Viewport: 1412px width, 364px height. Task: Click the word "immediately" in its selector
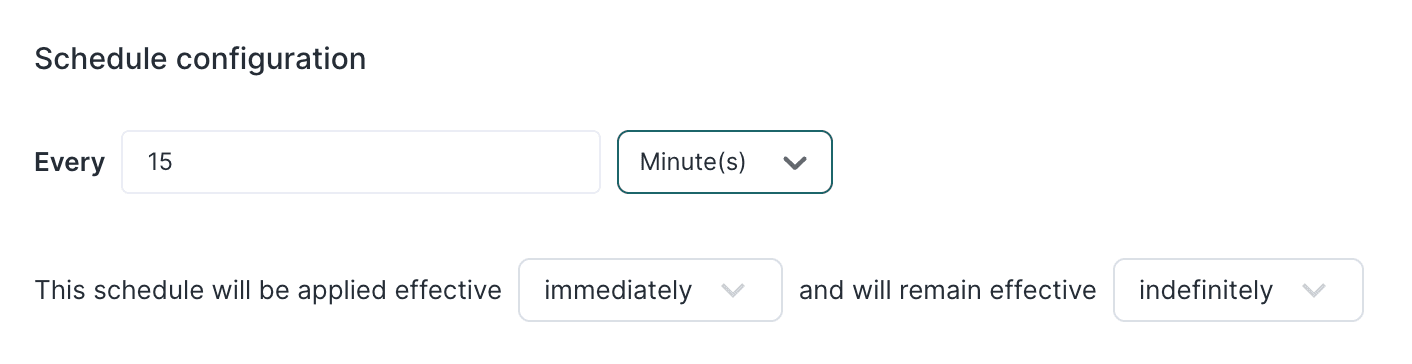618,291
